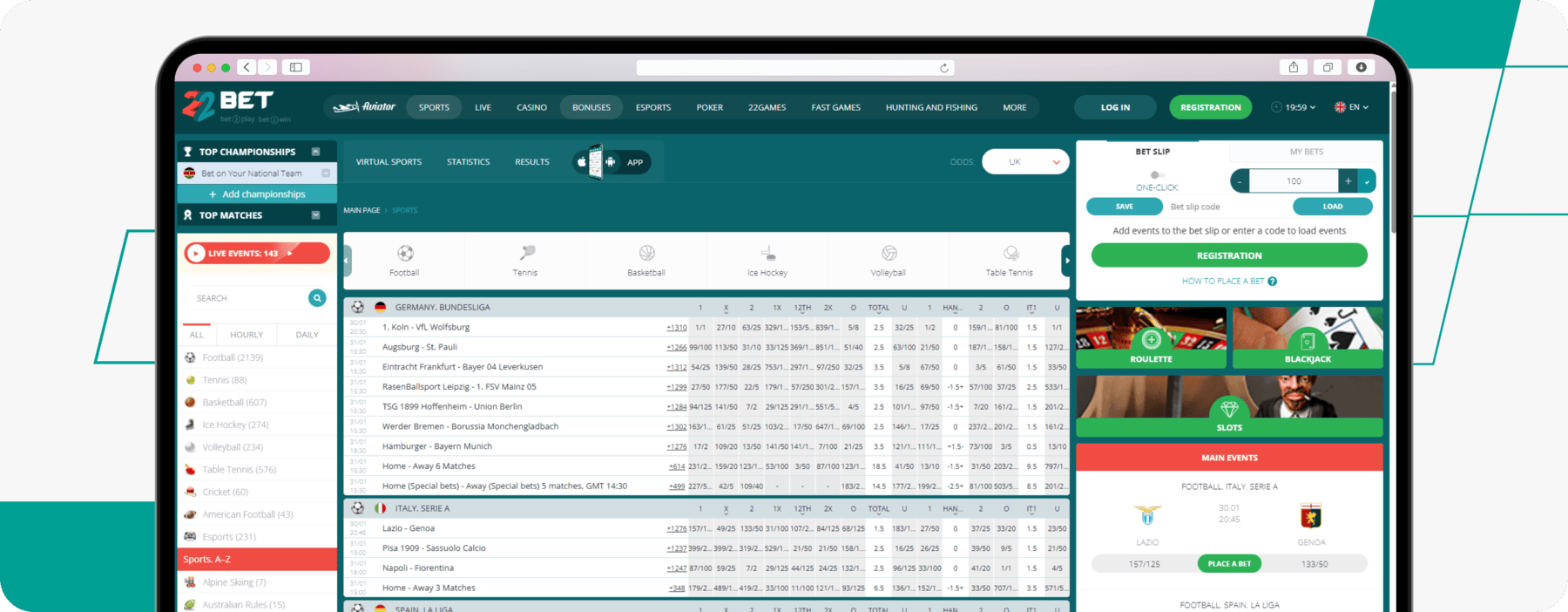This screenshot has height=612, width=1568.
Task: Open the Aviator game
Action: point(365,107)
